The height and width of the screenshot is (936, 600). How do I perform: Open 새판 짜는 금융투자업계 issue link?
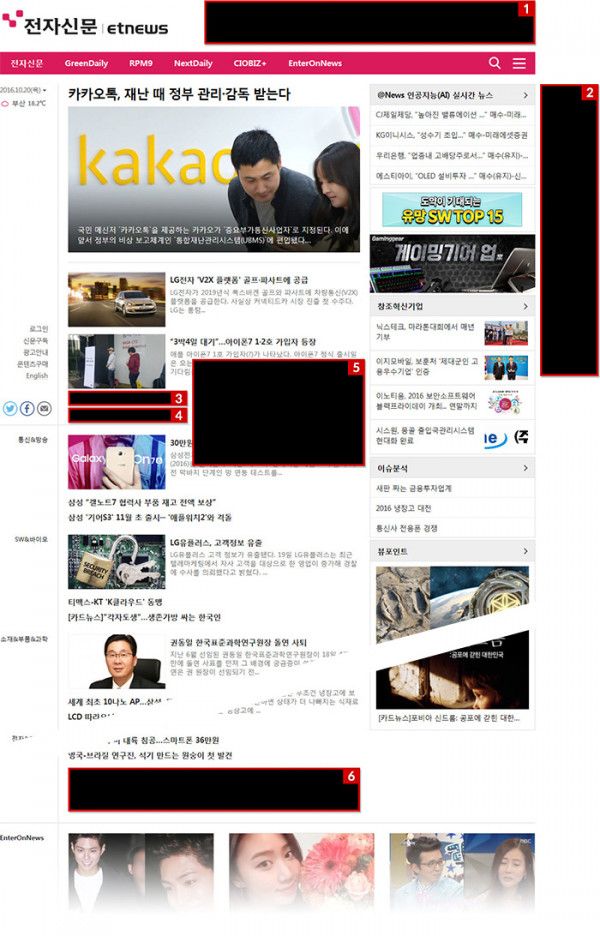tap(414, 488)
